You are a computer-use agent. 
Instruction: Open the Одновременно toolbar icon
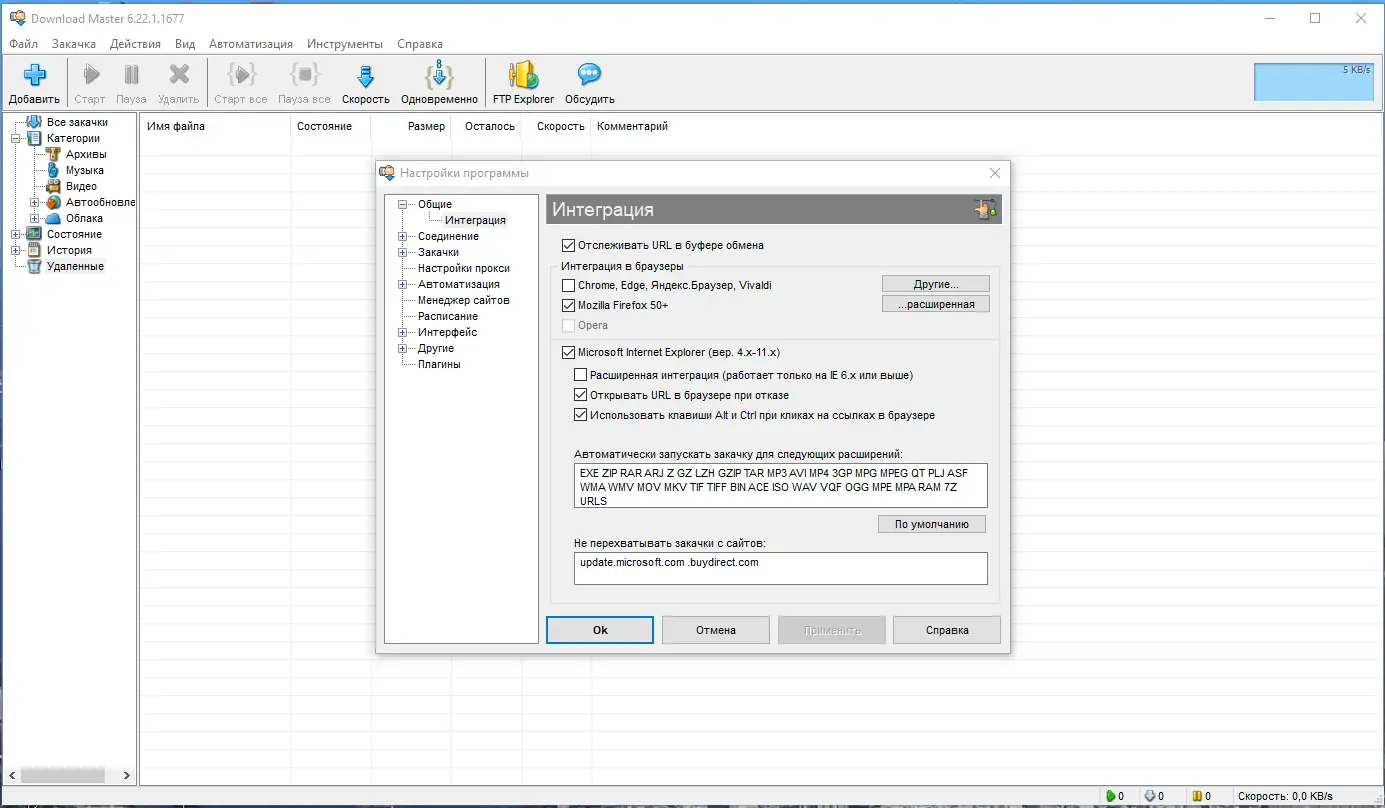pyautogui.click(x=440, y=75)
